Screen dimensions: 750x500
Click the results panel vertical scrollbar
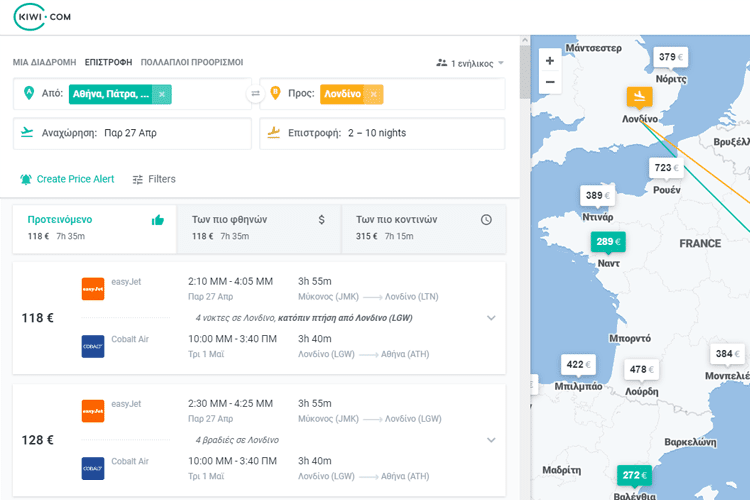pos(525,72)
